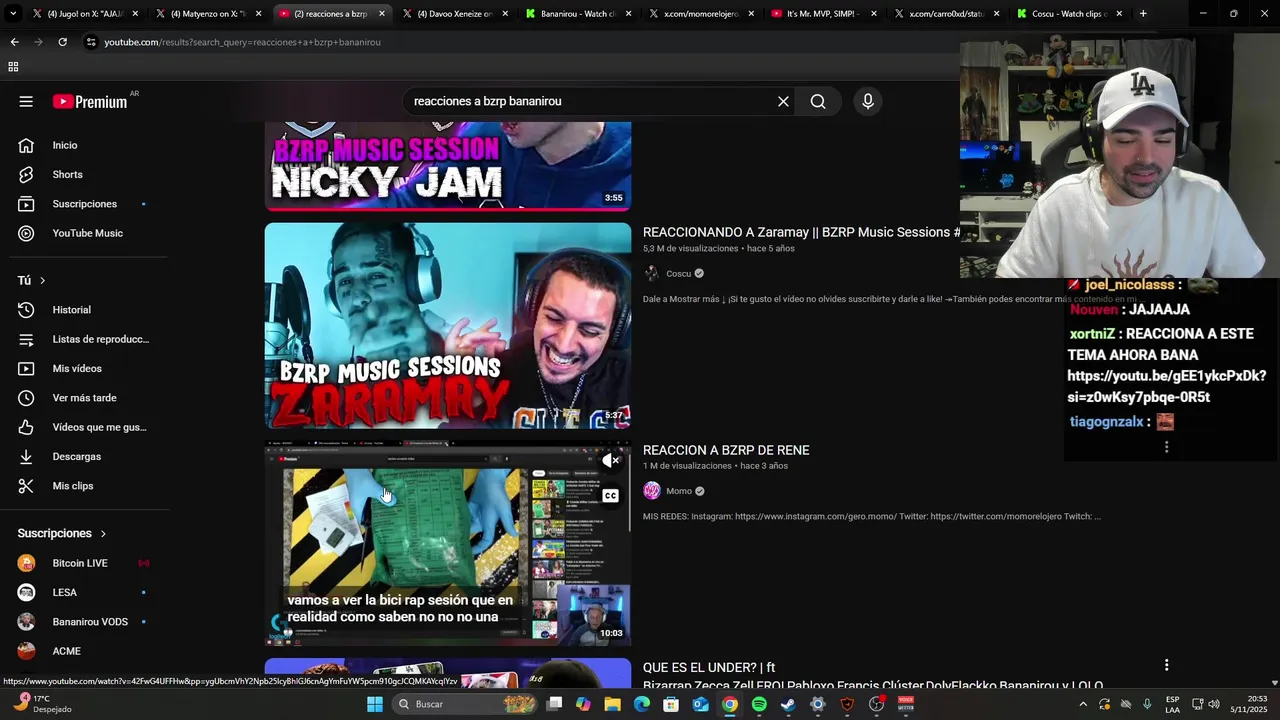Switch to the Davoo Xeneize tab
1280x720 pixels.
click(x=452, y=14)
